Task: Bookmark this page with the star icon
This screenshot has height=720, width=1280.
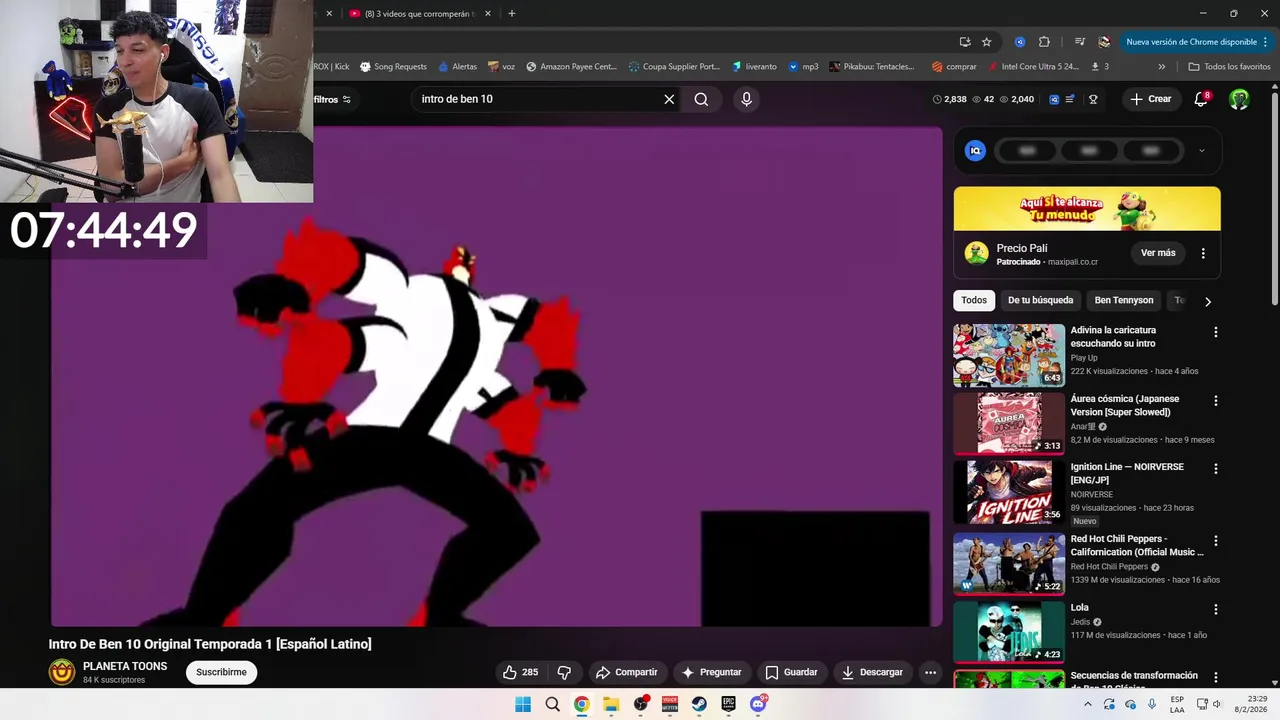Action: pos(987,42)
